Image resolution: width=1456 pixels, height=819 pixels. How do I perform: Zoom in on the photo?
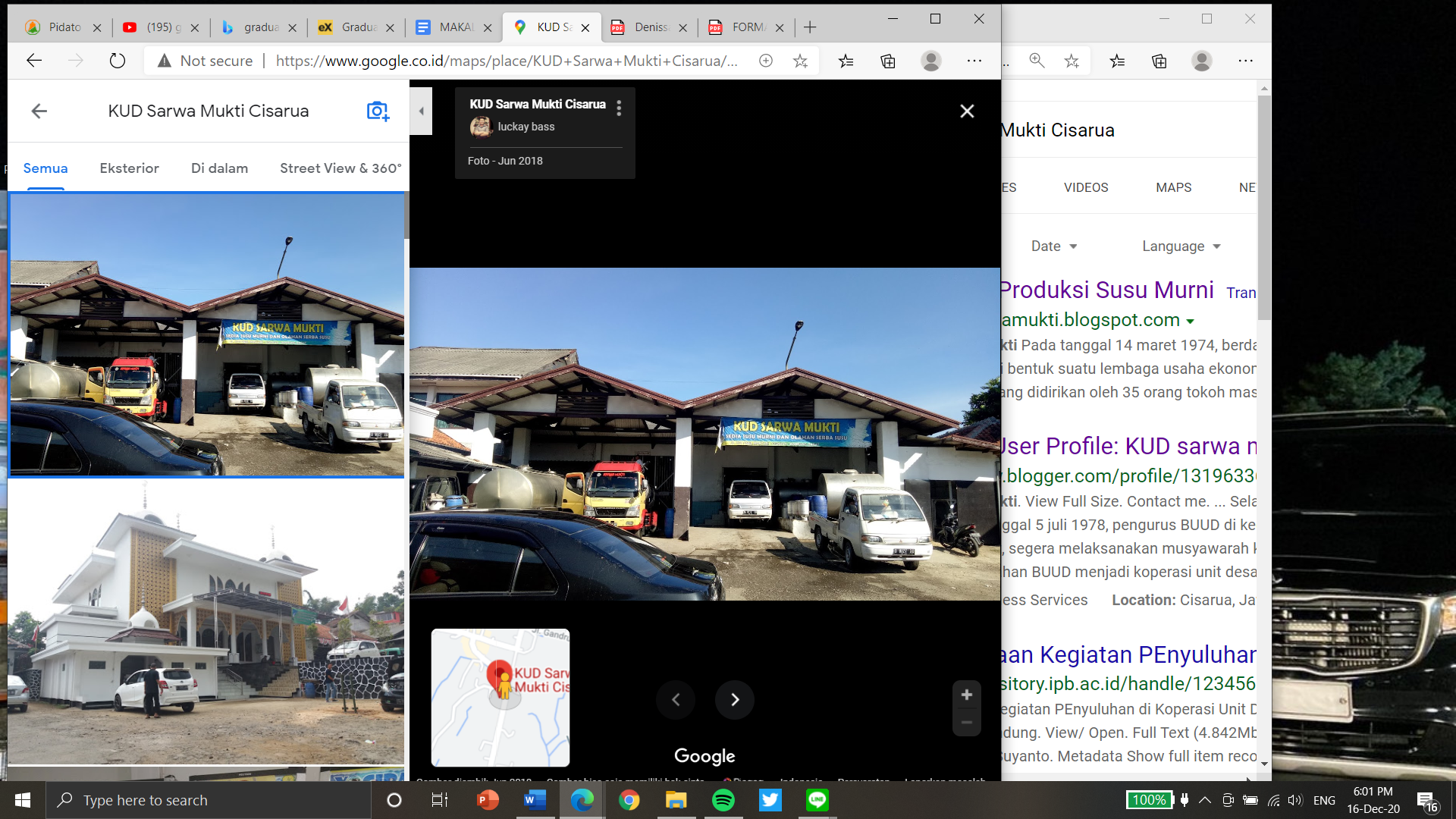tap(967, 695)
